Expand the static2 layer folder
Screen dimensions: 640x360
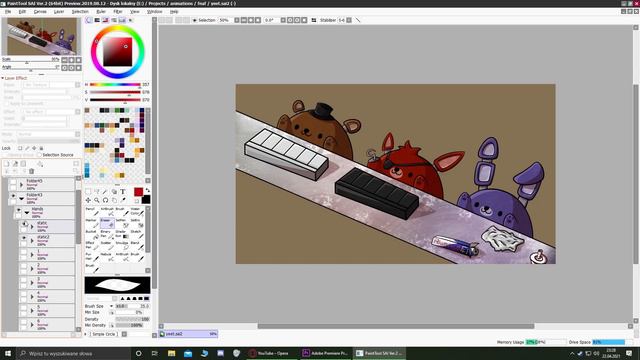(x=32, y=241)
